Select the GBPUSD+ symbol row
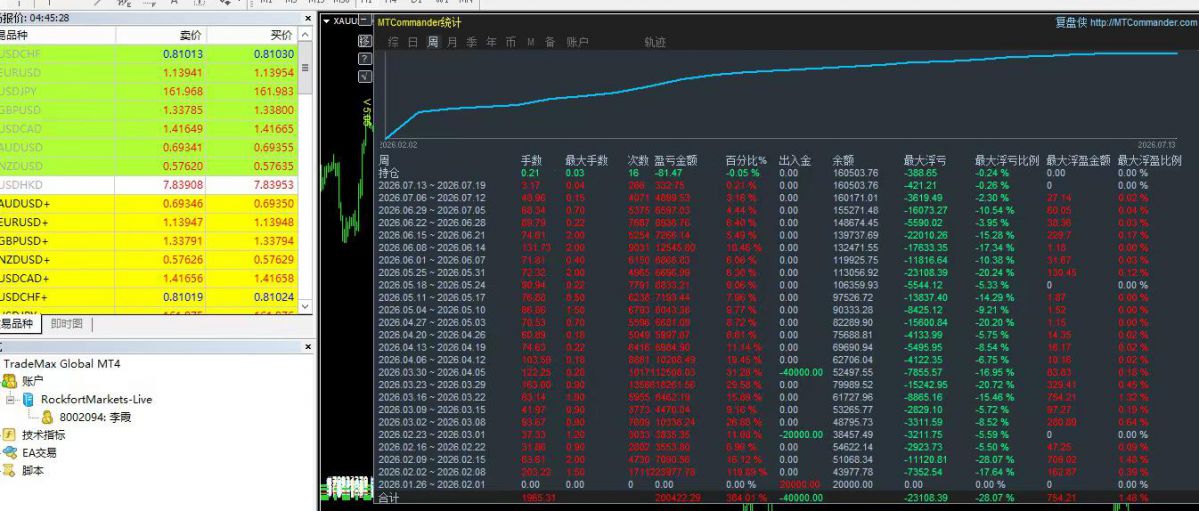This screenshot has height=511, width=1199. pos(148,241)
